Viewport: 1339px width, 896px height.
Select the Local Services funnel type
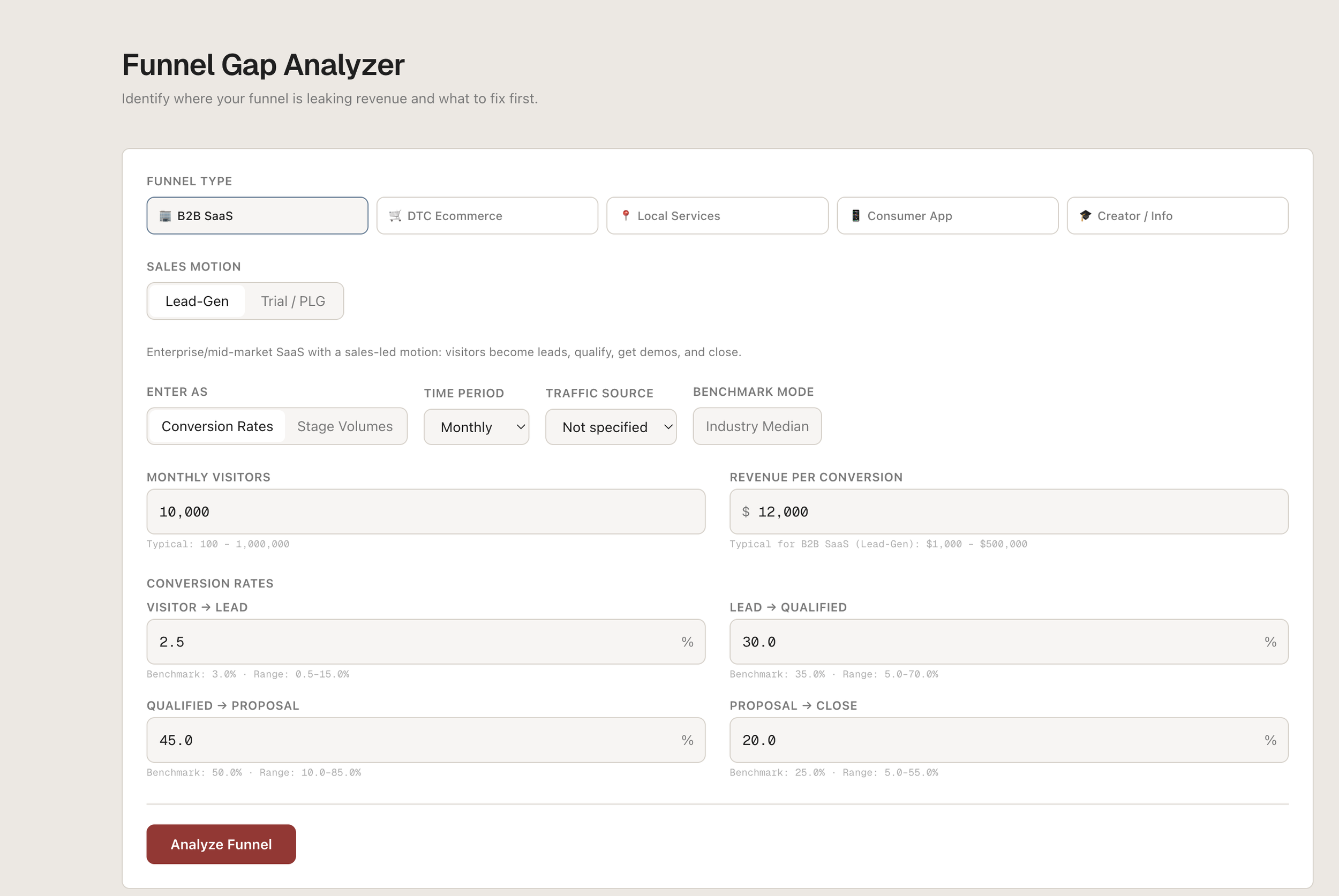pyautogui.click(x=717, y=216)
